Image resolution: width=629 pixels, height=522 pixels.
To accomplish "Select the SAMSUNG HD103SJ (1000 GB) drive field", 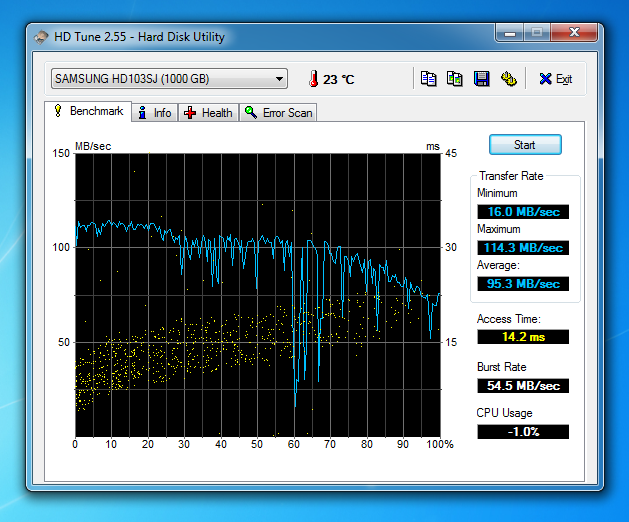I will coord(169,79).
